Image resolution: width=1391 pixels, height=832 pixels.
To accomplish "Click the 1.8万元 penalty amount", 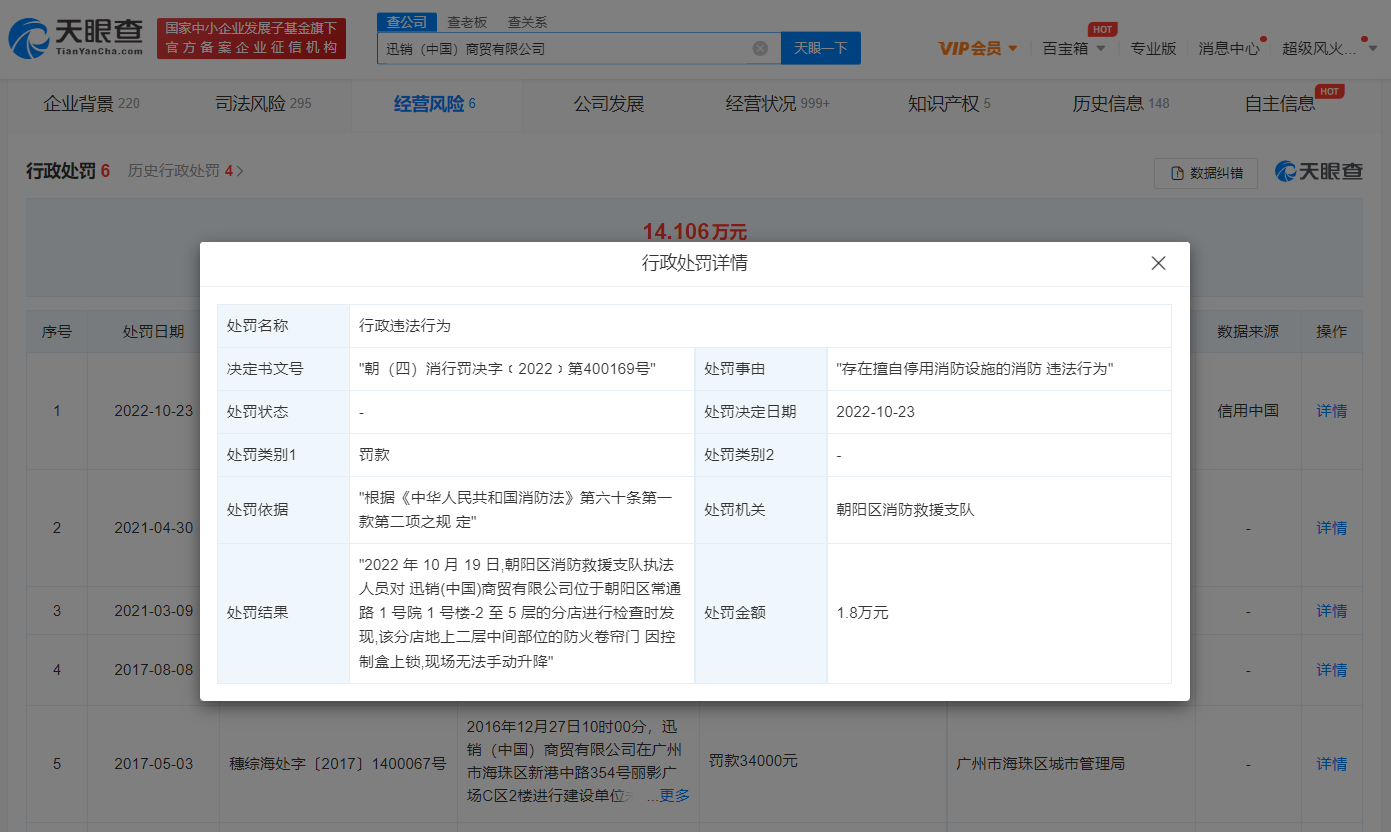I will pos(862,613).
